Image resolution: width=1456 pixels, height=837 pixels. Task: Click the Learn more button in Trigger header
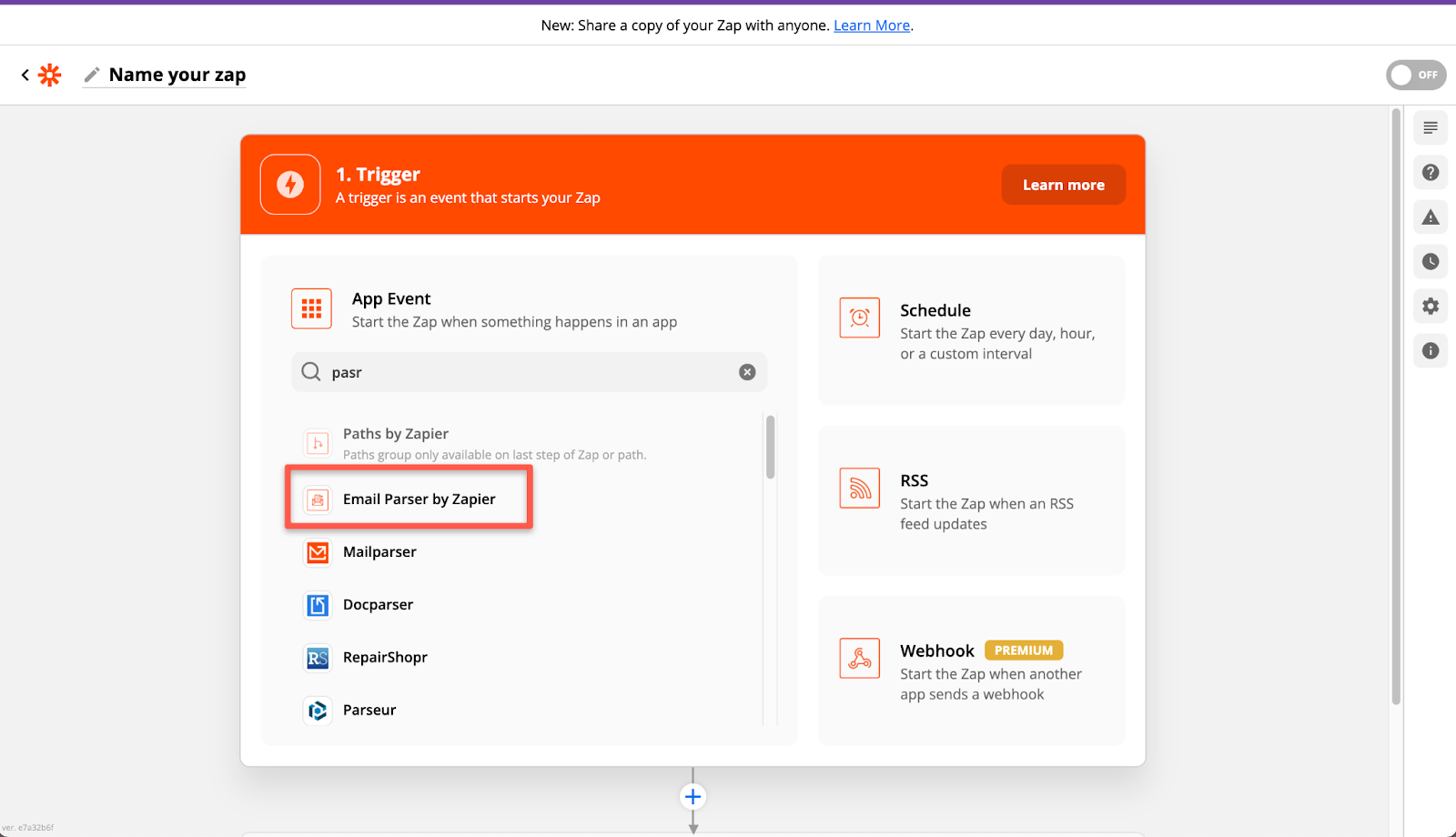coord(1063,185)
